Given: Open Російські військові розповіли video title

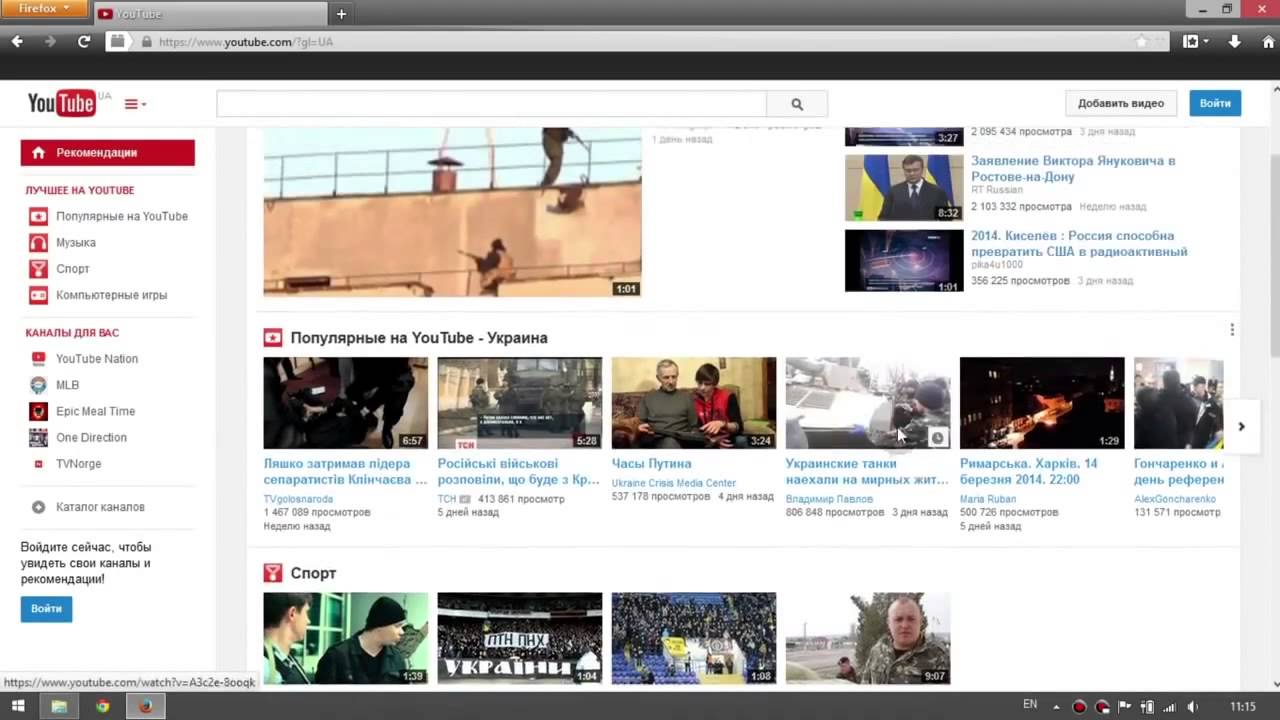Looking at the screenshot, I should pos(518,471).
